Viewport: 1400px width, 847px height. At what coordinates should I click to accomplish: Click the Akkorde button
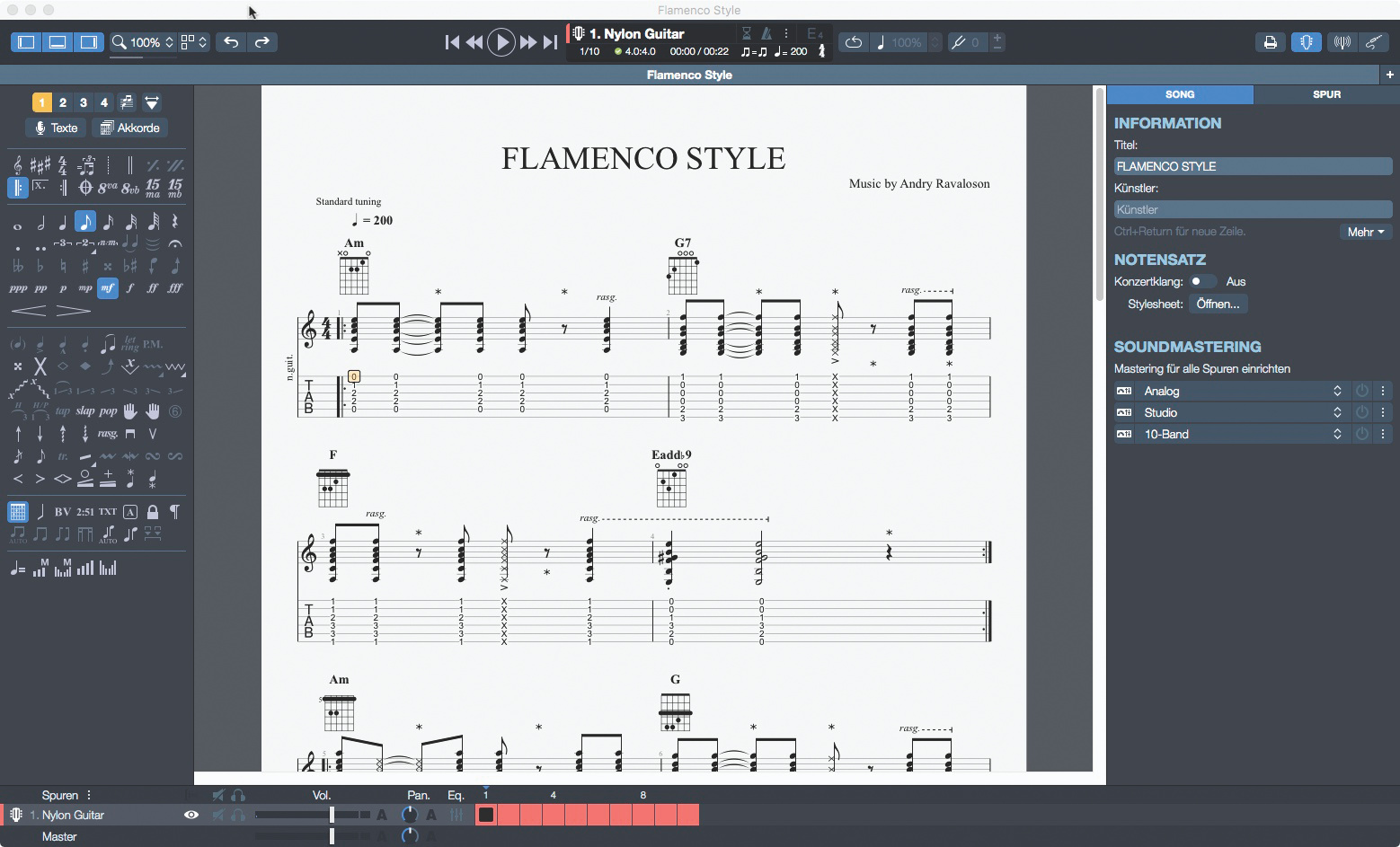click(131, 128)
